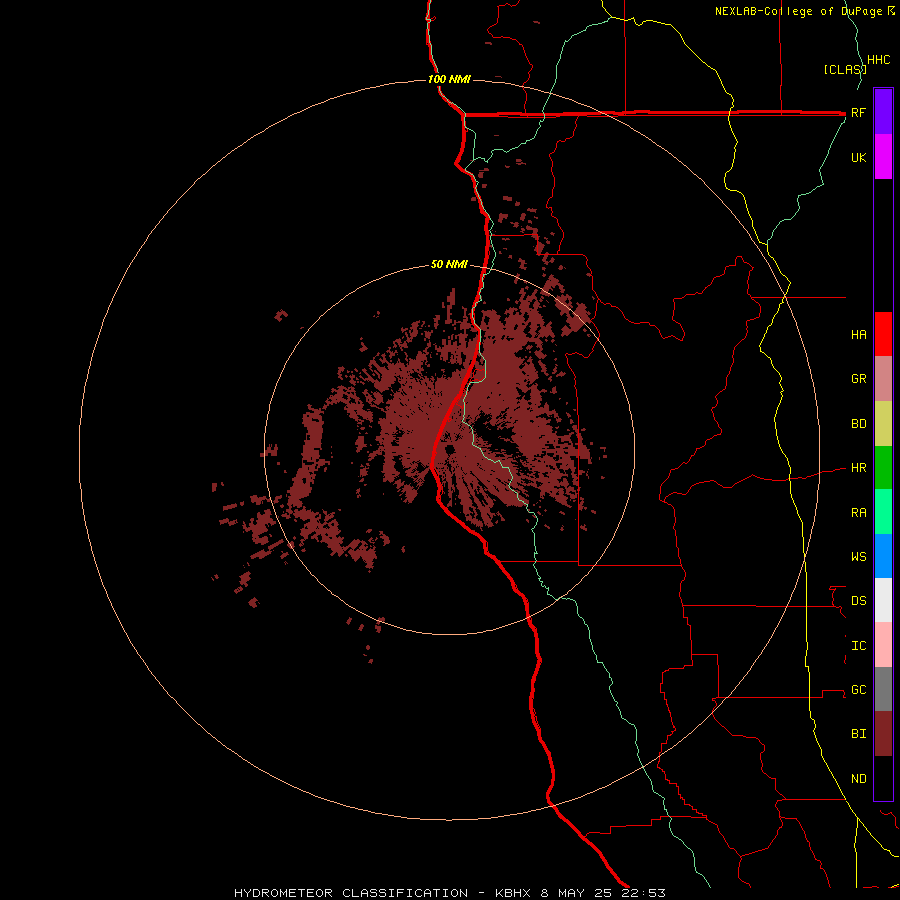Select the dusty pink GR legend swatch
The height and width of the screenshot is (900, 900).
883,379
